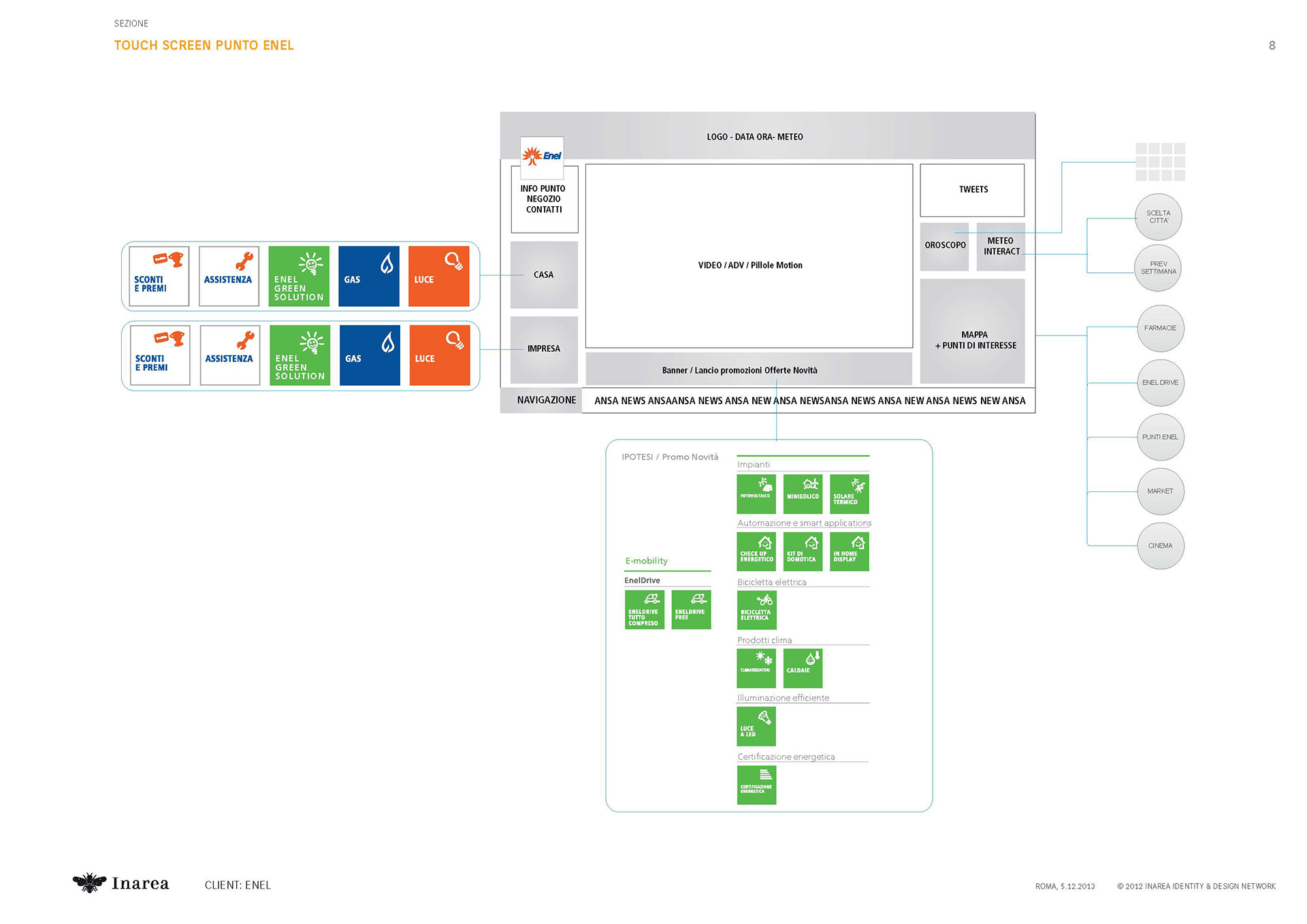Select the CASA navigation block
Screen dimensions: 1307x924
click(x=544, y=275)
